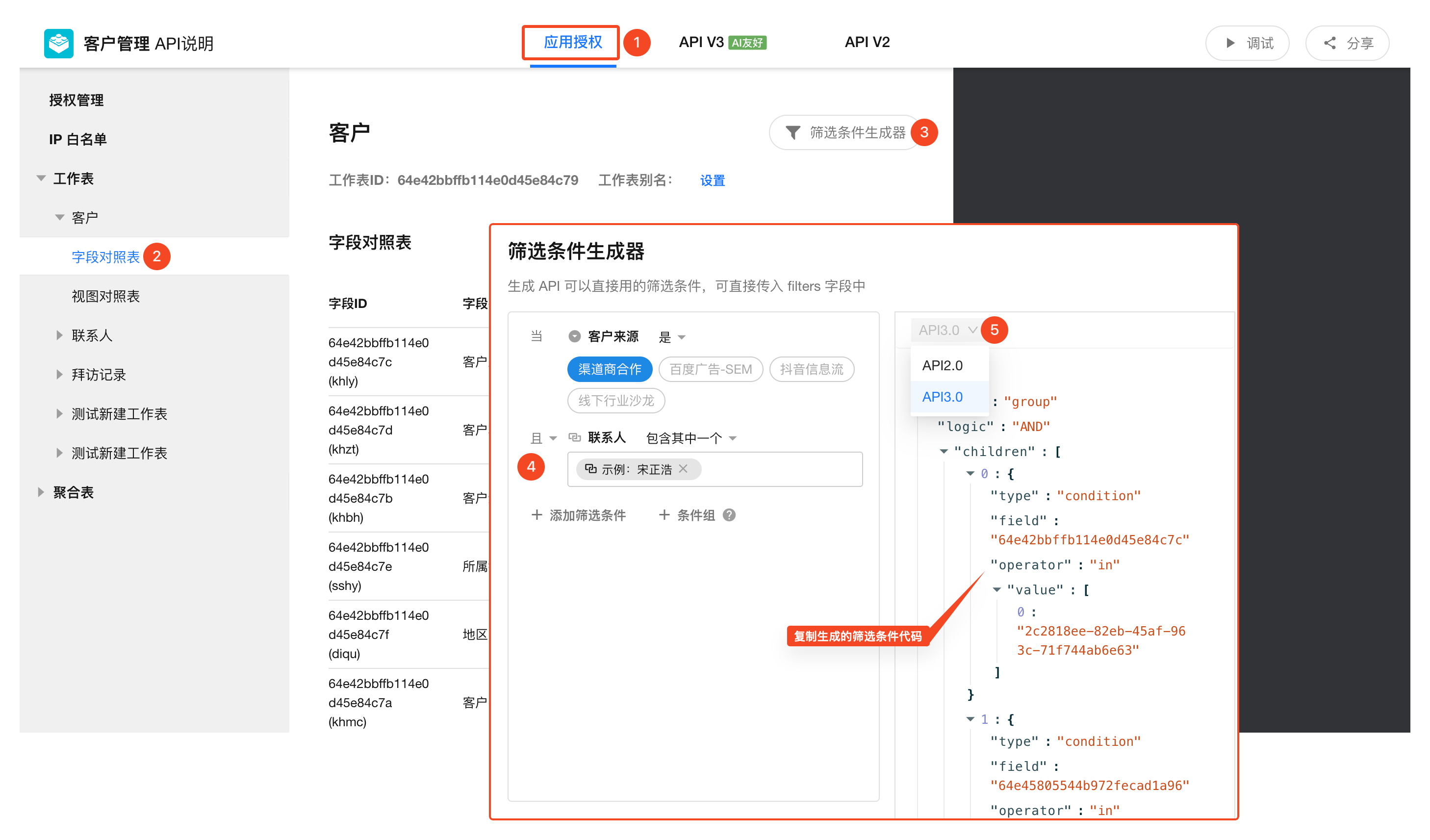Click the play icon in the 调试 button
The height and width of the screenshot is (840, 1430).
pos(1230,43)
